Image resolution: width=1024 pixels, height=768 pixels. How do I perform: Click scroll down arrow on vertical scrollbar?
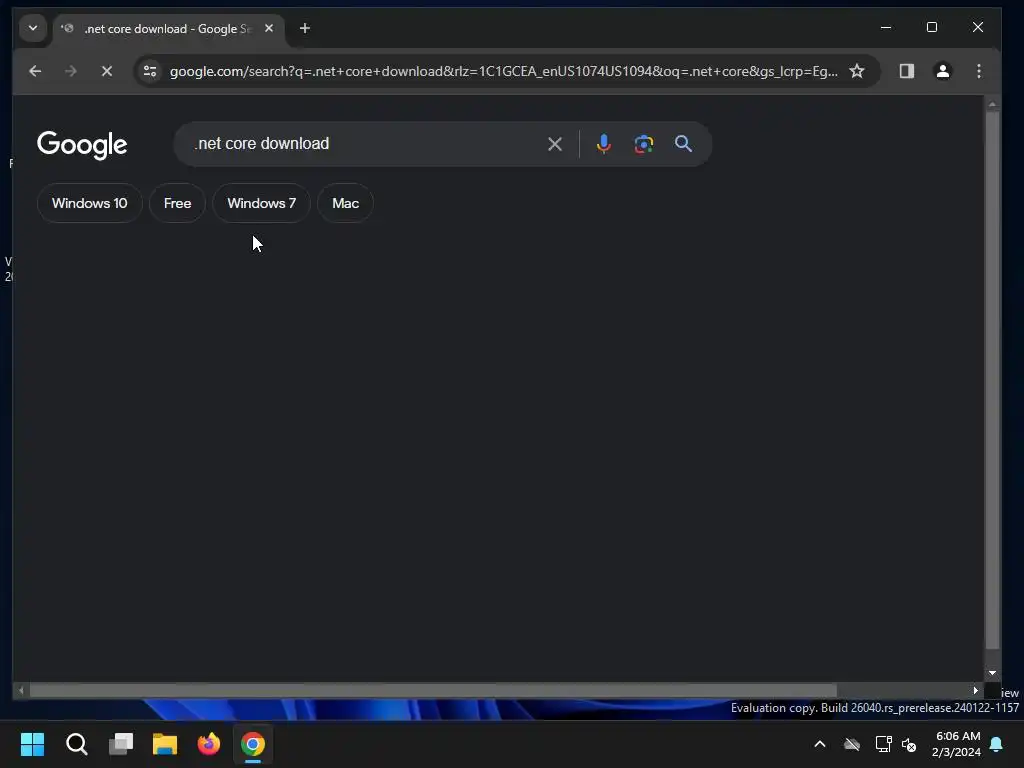pos(992,673)
